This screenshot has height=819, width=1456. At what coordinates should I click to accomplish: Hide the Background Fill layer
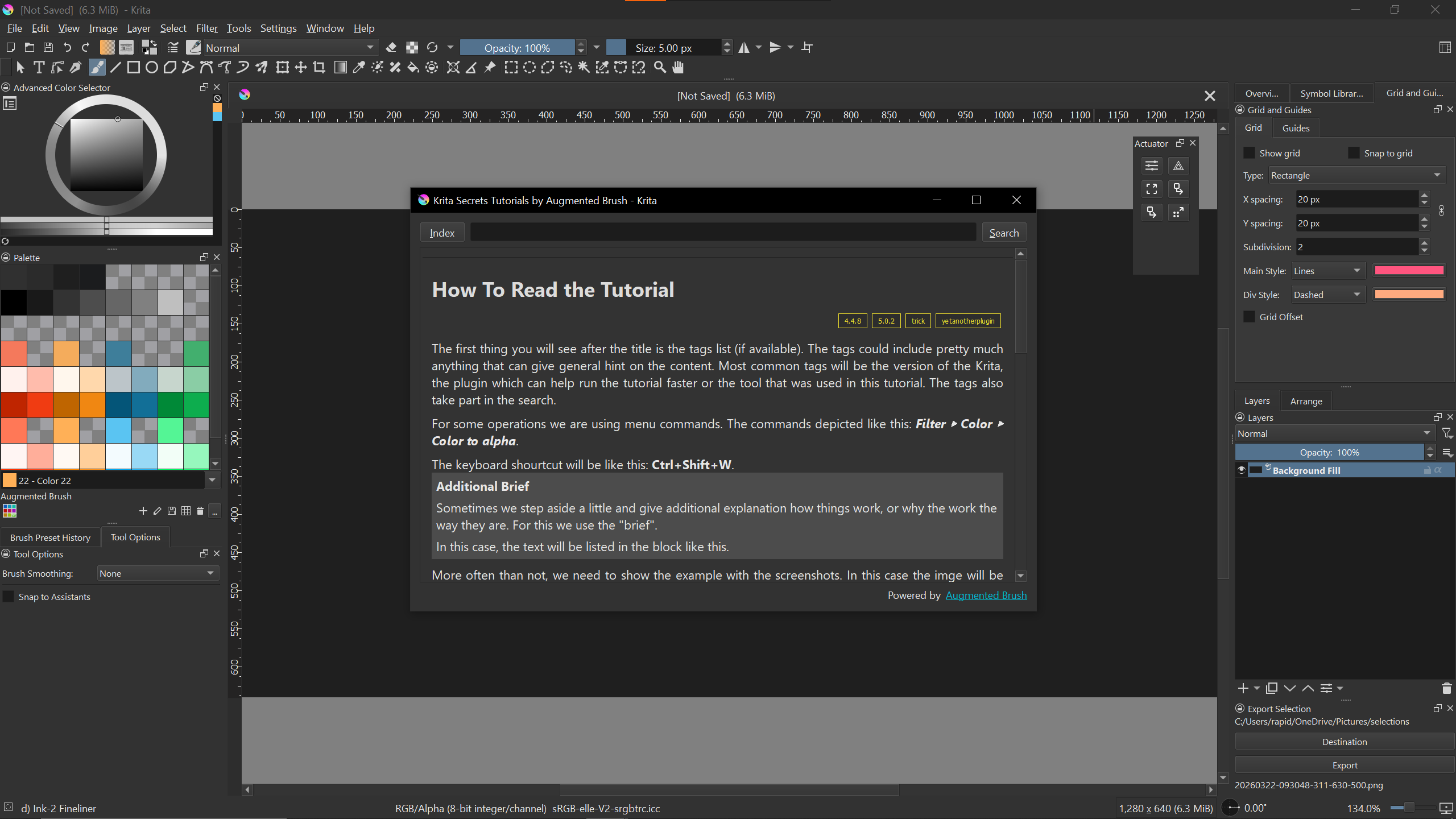pos(1242,470)
